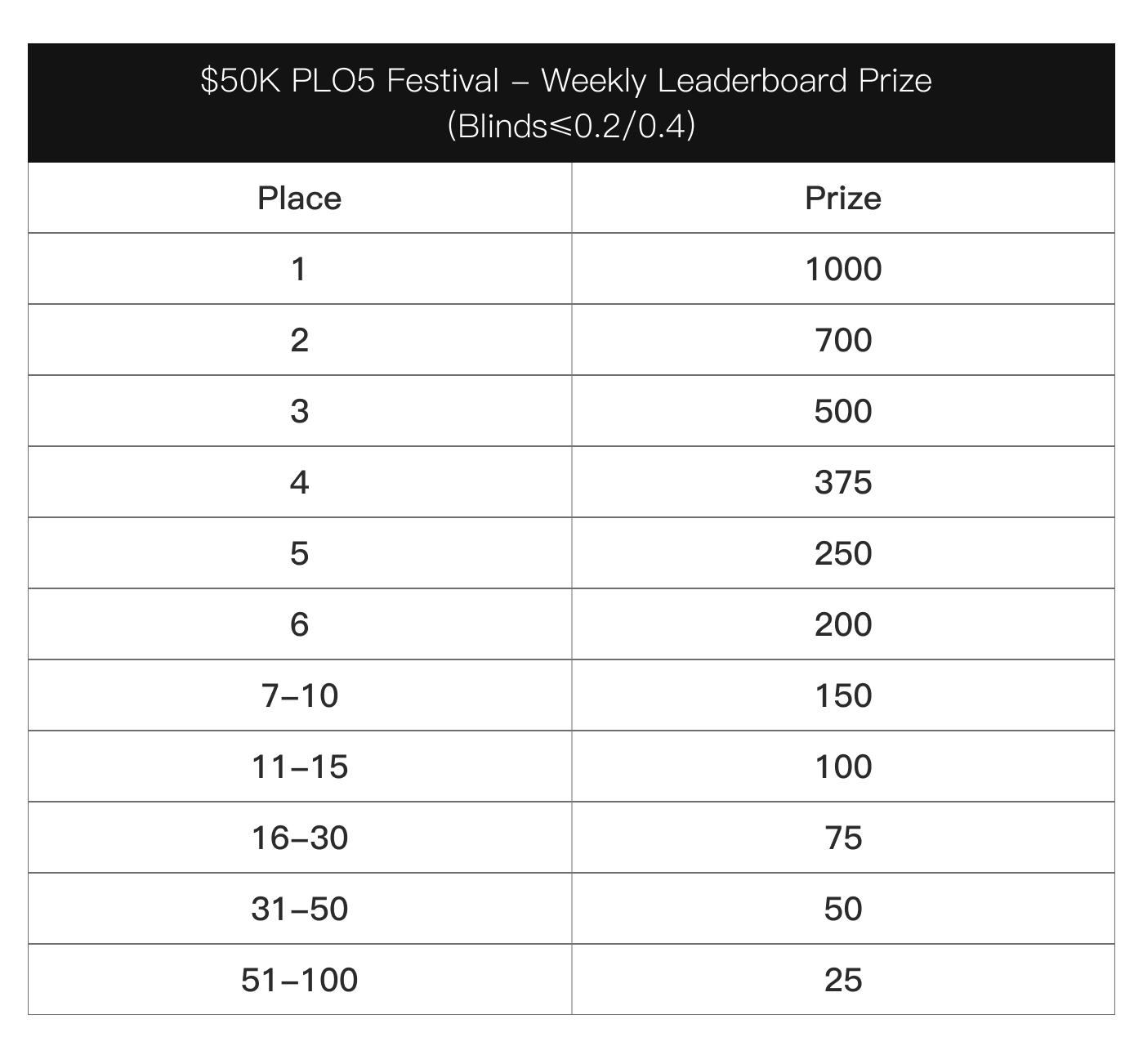This screenshot has height=1064, width=1143.
Task: Select the Place column header
Action: [300, 198]
